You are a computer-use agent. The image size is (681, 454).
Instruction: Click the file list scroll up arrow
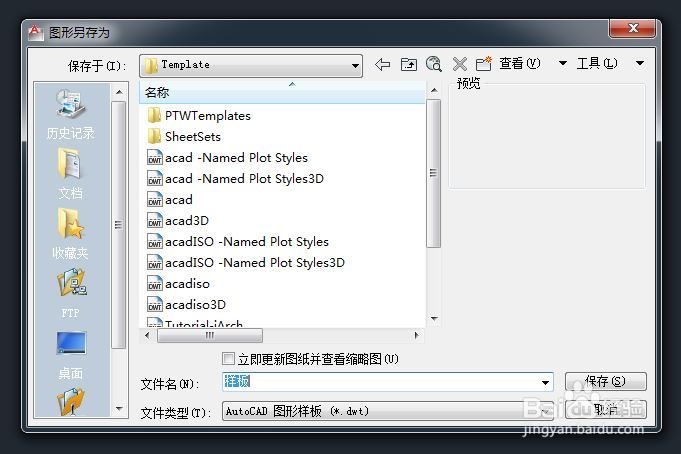click(434, 90)
